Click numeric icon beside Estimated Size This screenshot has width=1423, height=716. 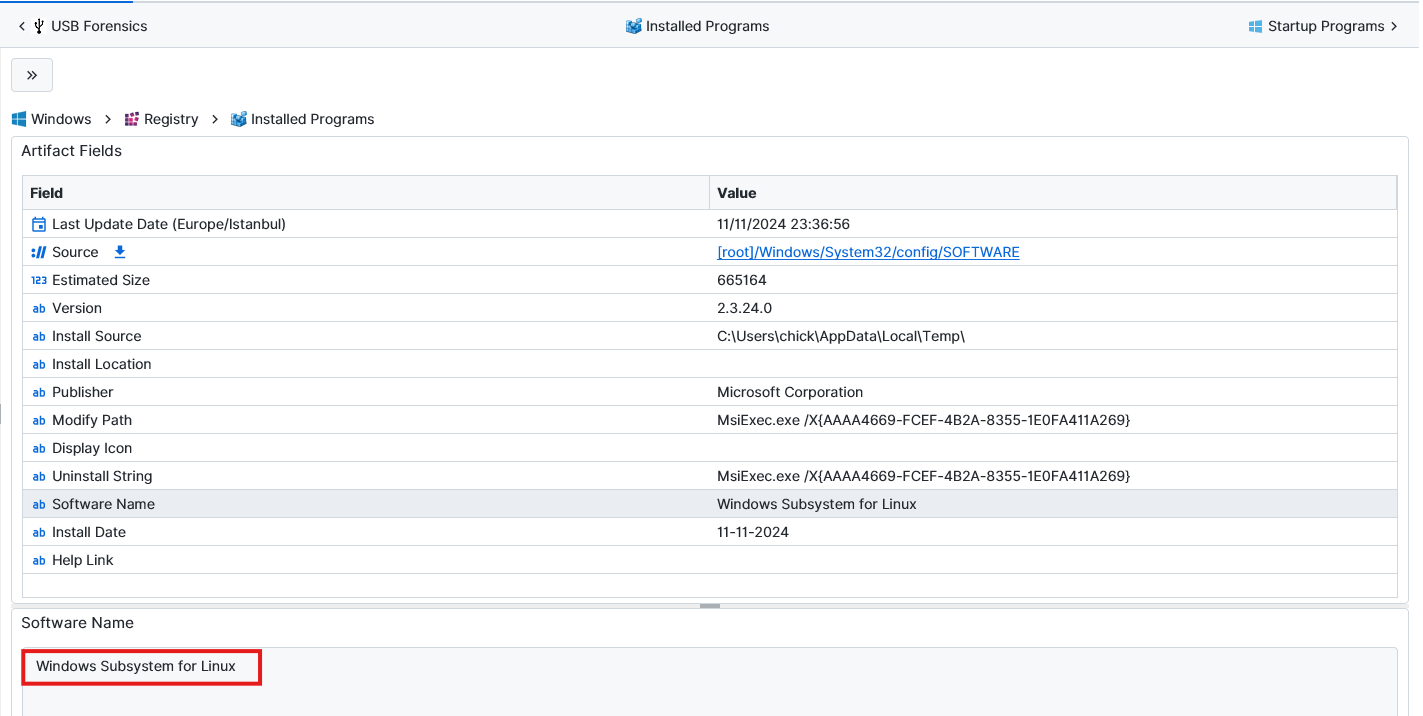(39, 280)
